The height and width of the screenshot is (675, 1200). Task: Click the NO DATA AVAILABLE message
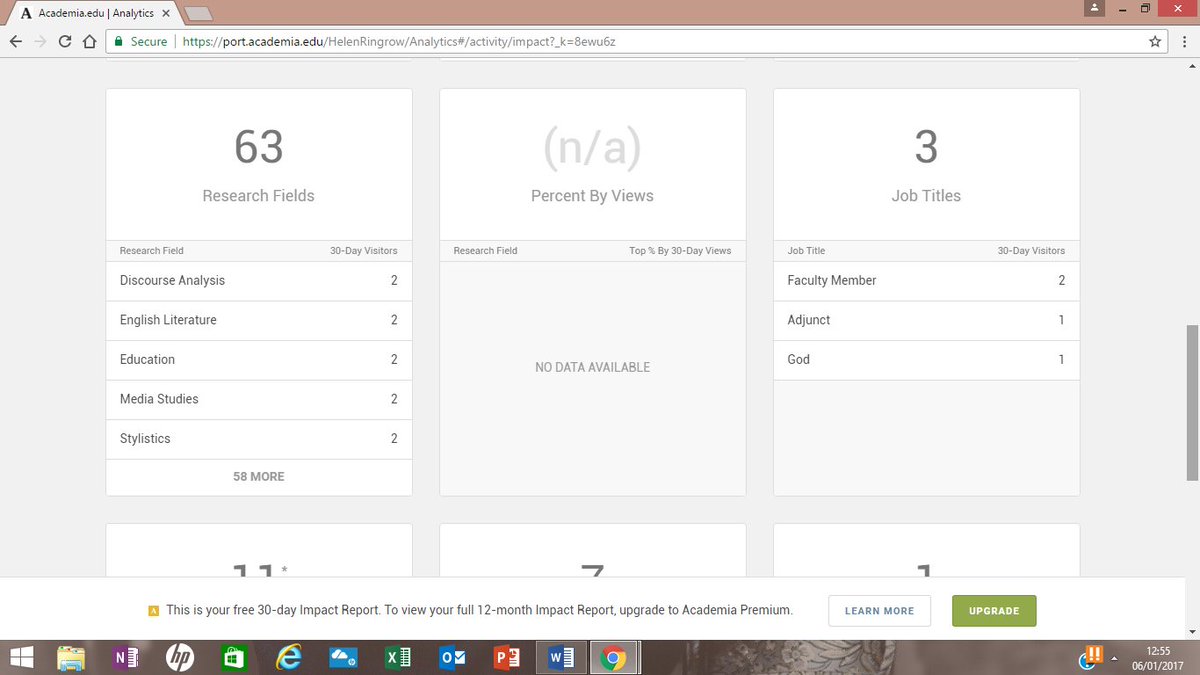coord(592,368)
